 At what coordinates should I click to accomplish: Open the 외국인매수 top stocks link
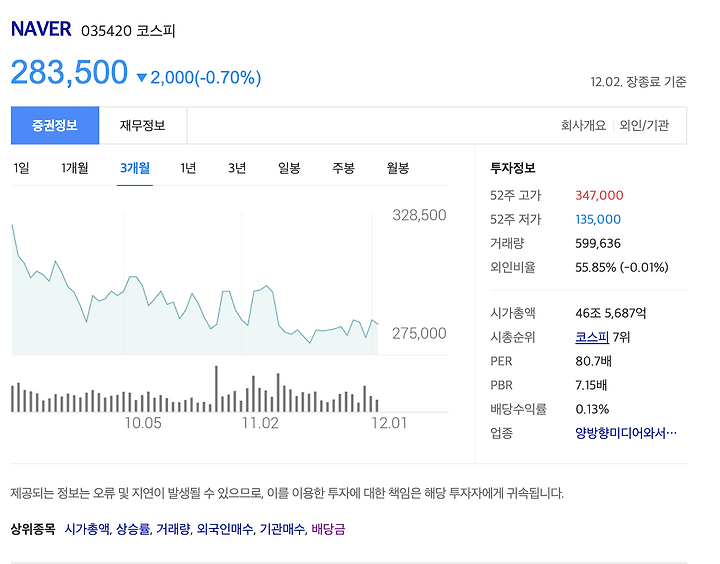[225, 529]
